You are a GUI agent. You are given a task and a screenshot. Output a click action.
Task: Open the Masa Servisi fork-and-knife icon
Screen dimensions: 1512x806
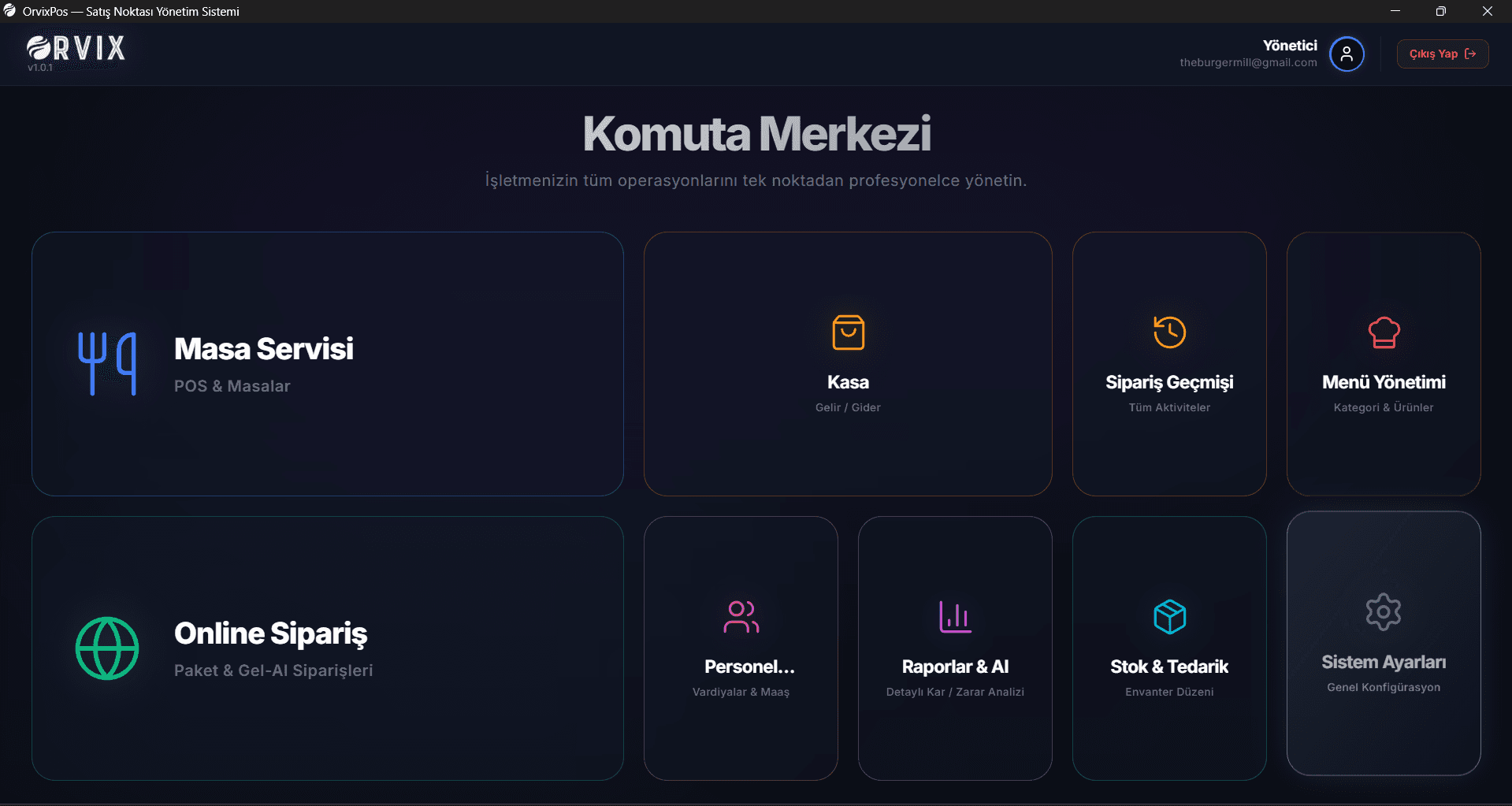(x=107, y=363)
